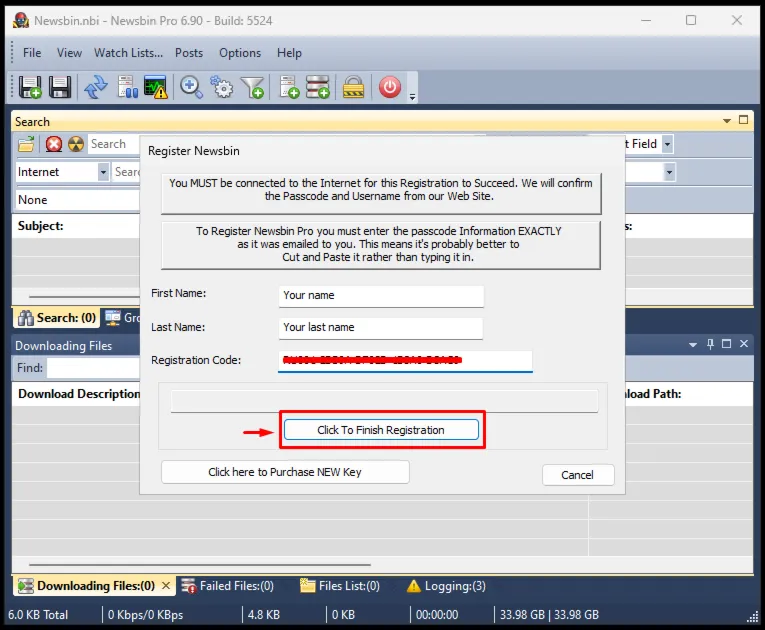Click the Click To Finish Registration button
Viewport: 765px width, 630px height.
pyautogui.click(x=381, y=430)
